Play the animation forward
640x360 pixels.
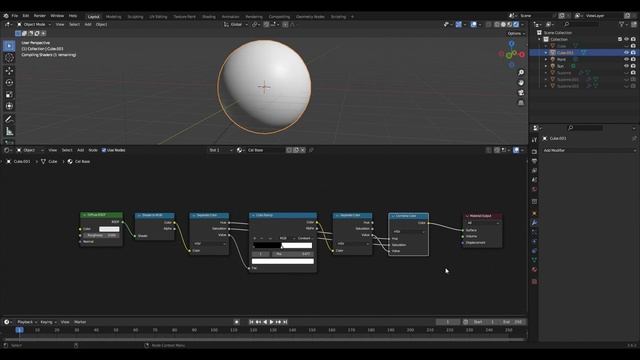click(272, 322)
